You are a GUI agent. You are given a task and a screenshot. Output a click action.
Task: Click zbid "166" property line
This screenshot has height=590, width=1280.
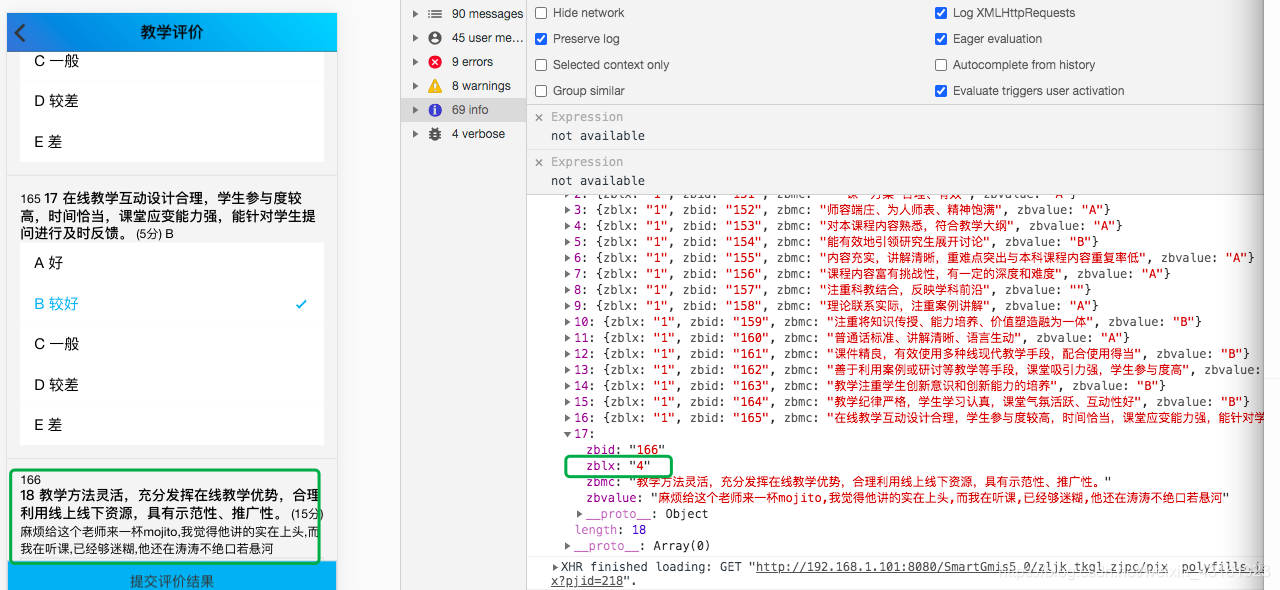[625, 450]
